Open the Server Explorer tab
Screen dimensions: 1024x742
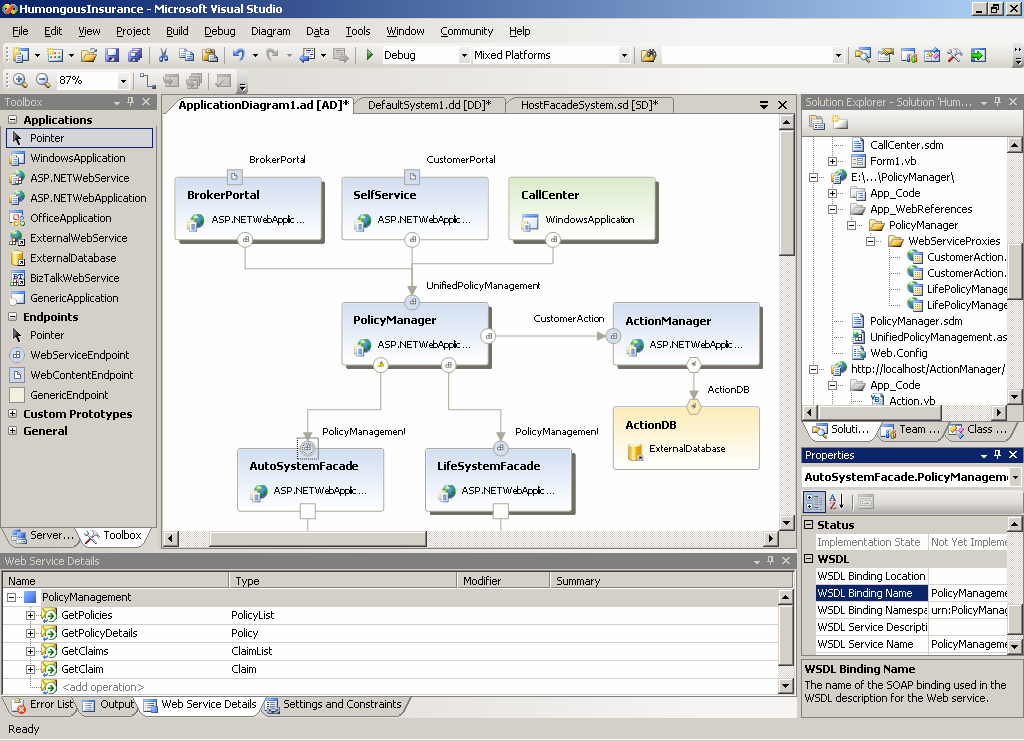[x=43, y=536]
